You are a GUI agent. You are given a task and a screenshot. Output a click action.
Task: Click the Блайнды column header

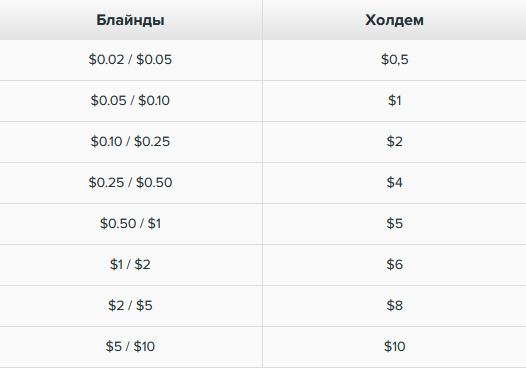click(130, 20)
